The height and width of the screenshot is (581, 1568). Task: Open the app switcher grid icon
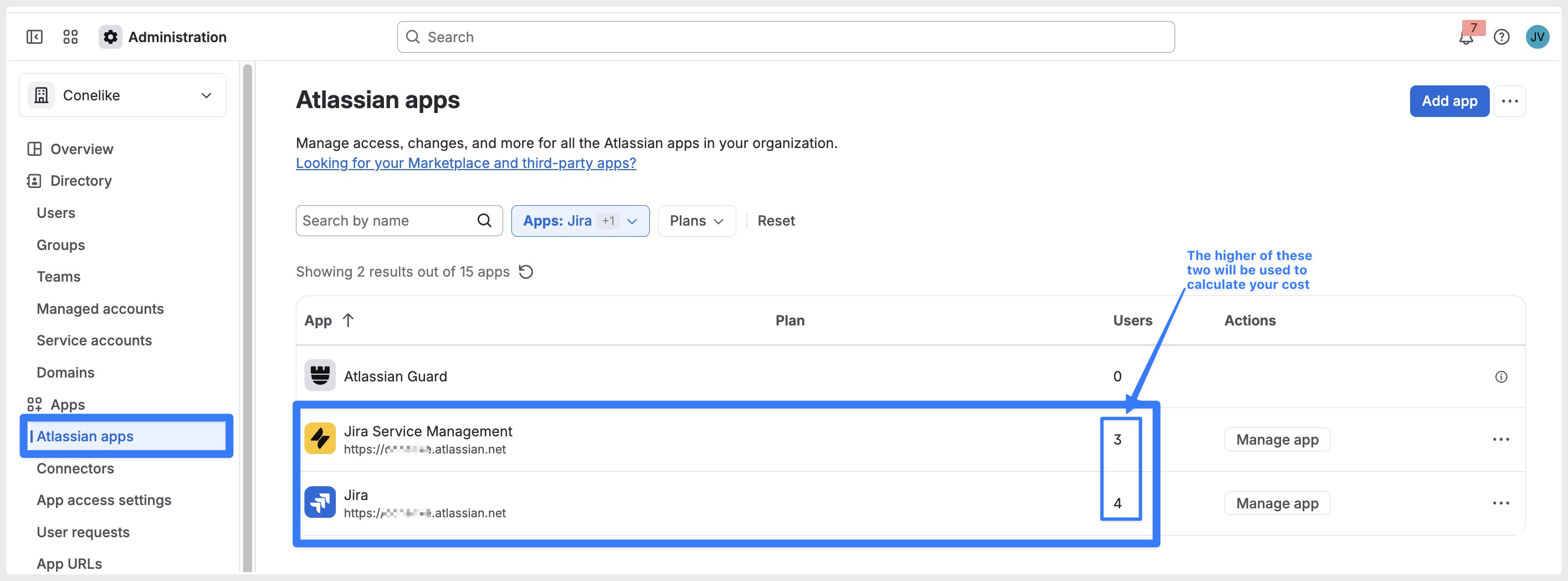coord(70,37)
